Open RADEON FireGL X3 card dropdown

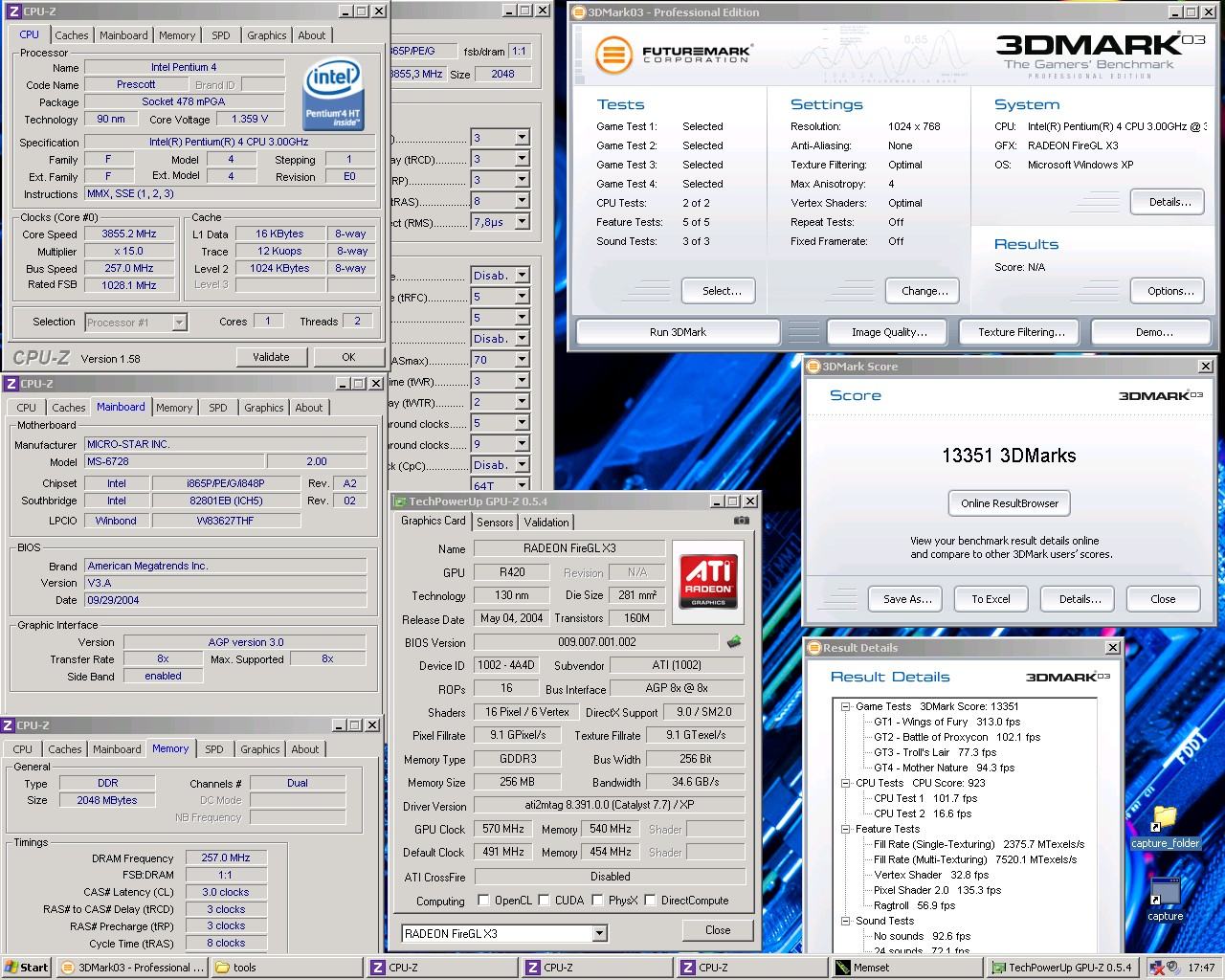[599, 933]
